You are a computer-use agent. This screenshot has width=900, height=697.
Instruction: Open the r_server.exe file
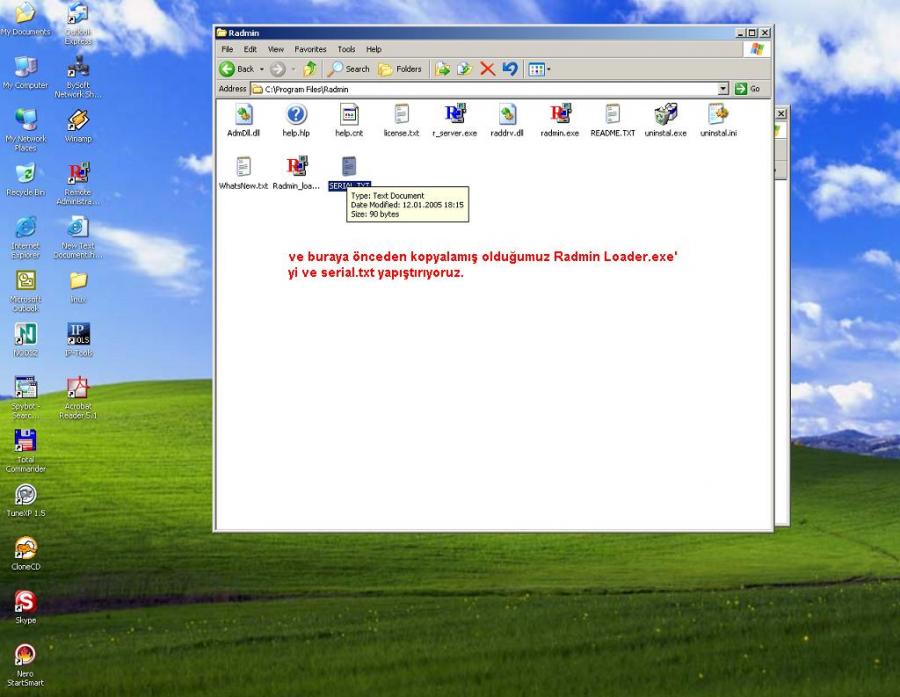click(455, 115)
